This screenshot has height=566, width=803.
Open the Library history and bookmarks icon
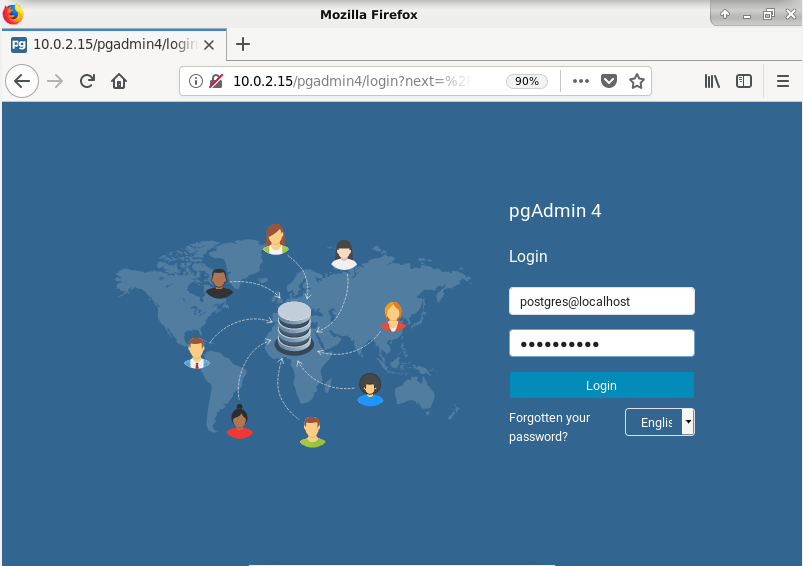tap(712, 81)
